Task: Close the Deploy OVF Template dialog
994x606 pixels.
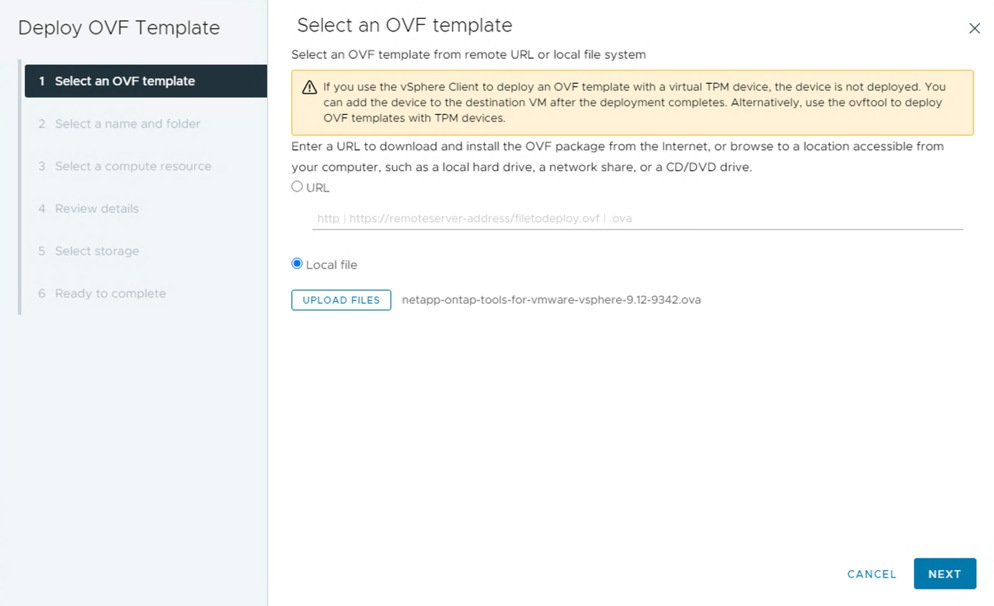Action: (975, 29)
